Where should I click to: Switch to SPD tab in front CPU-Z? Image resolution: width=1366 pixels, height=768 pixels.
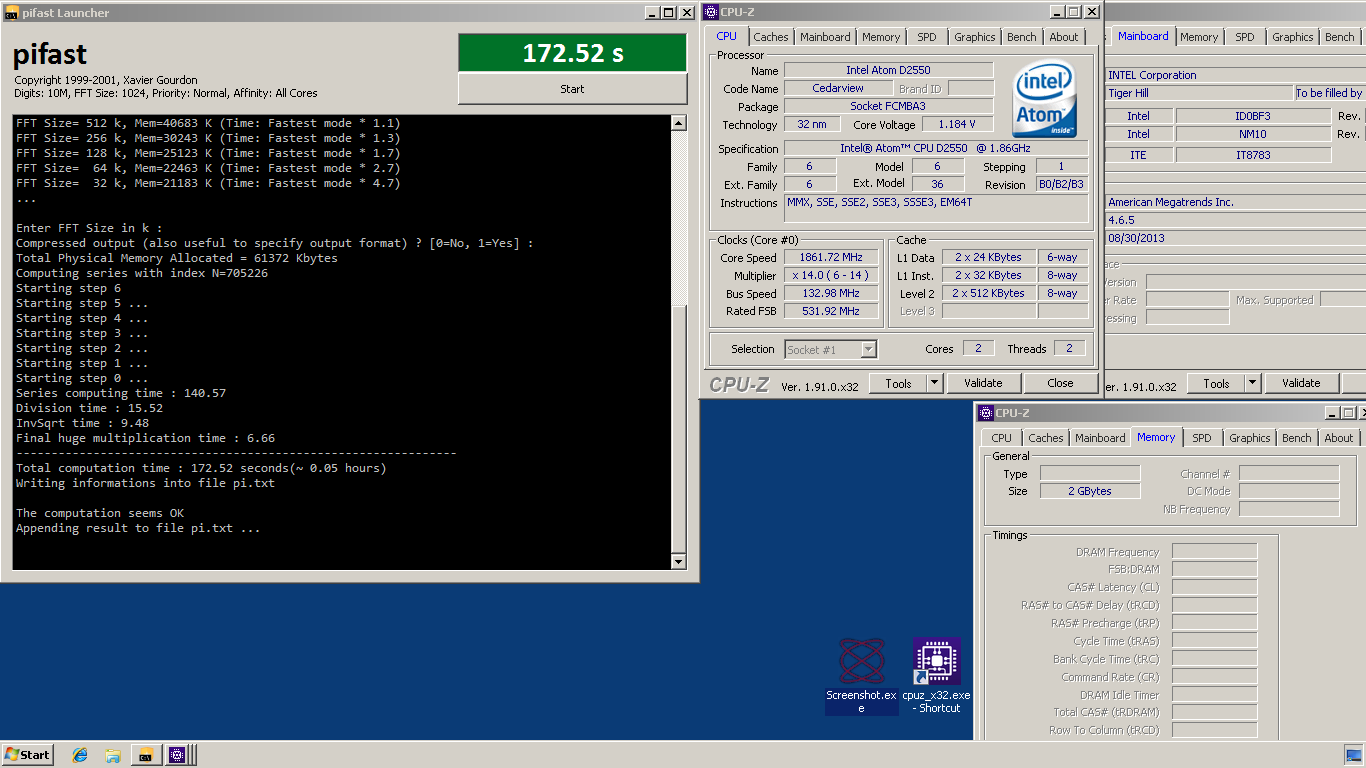tap(927, 37)
